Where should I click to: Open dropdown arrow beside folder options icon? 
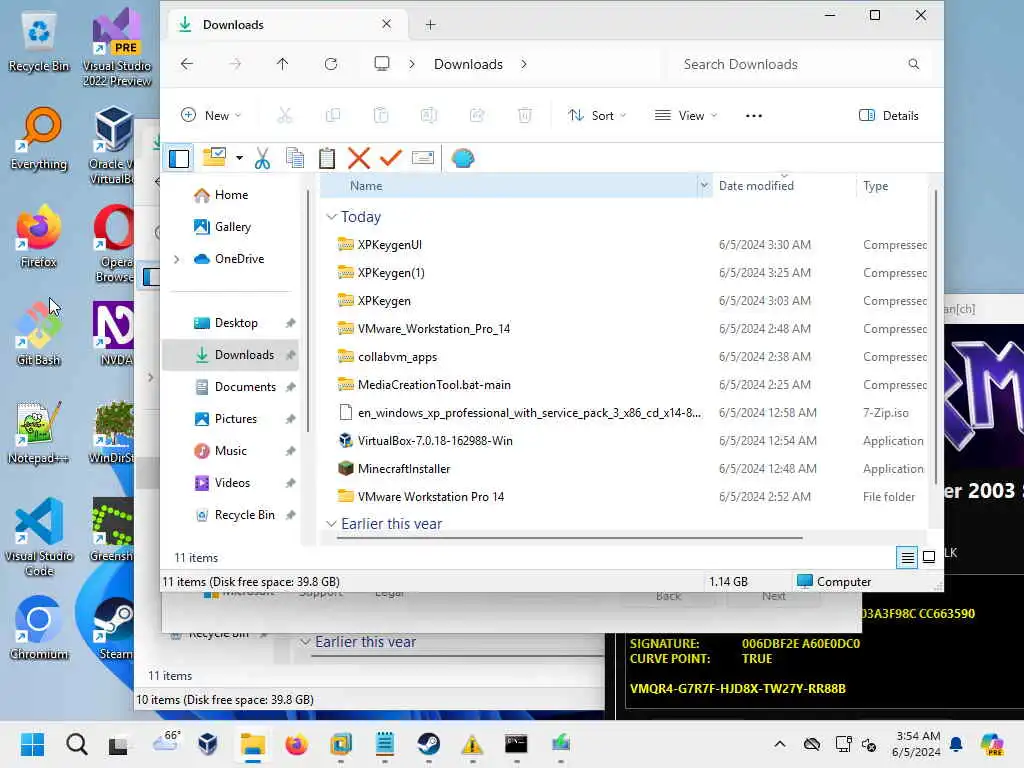coord(240,158)
